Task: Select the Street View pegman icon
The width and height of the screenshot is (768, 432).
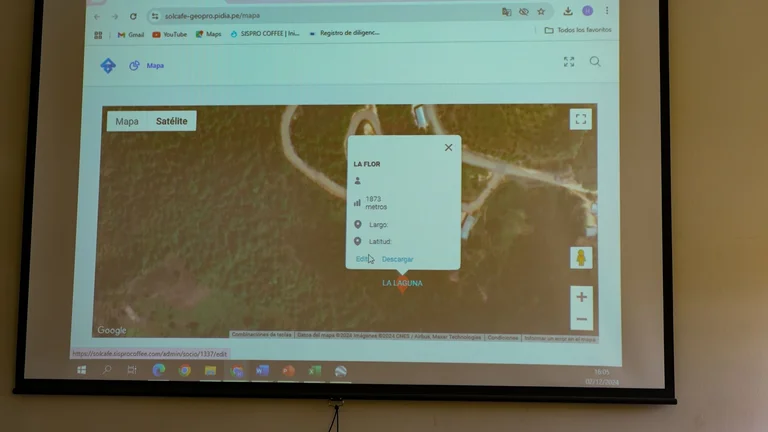Action: [581, 258]
